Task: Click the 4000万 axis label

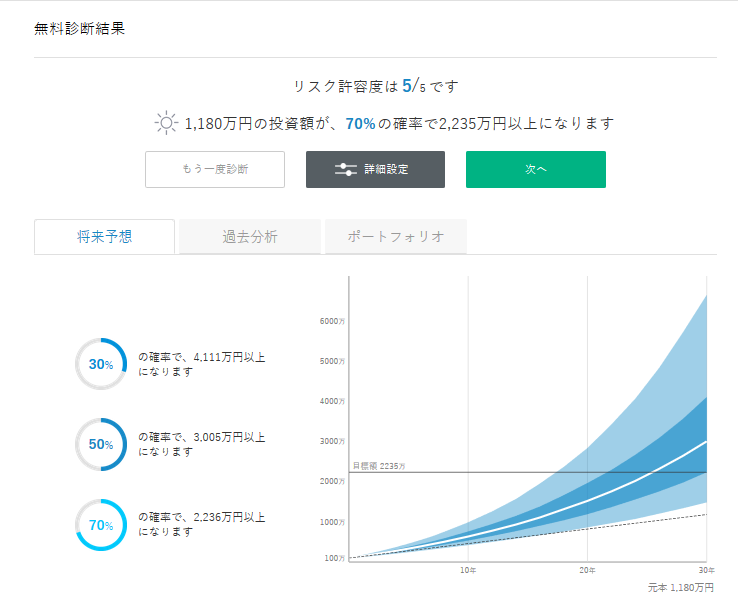Action: pyautogui.click(x=332, y=401)
